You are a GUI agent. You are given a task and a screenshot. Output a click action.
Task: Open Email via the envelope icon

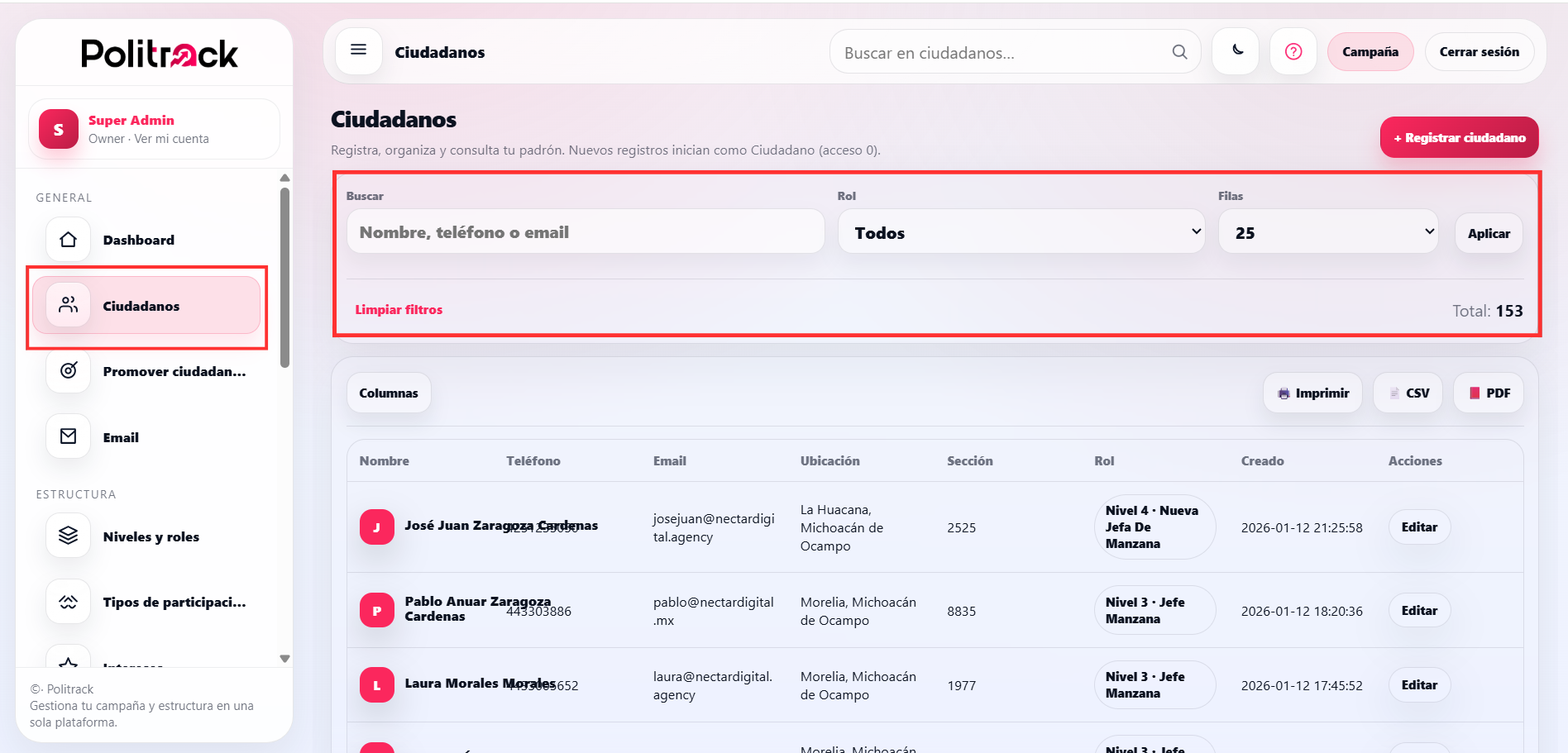pyautogui.click(x=68, y=436)
